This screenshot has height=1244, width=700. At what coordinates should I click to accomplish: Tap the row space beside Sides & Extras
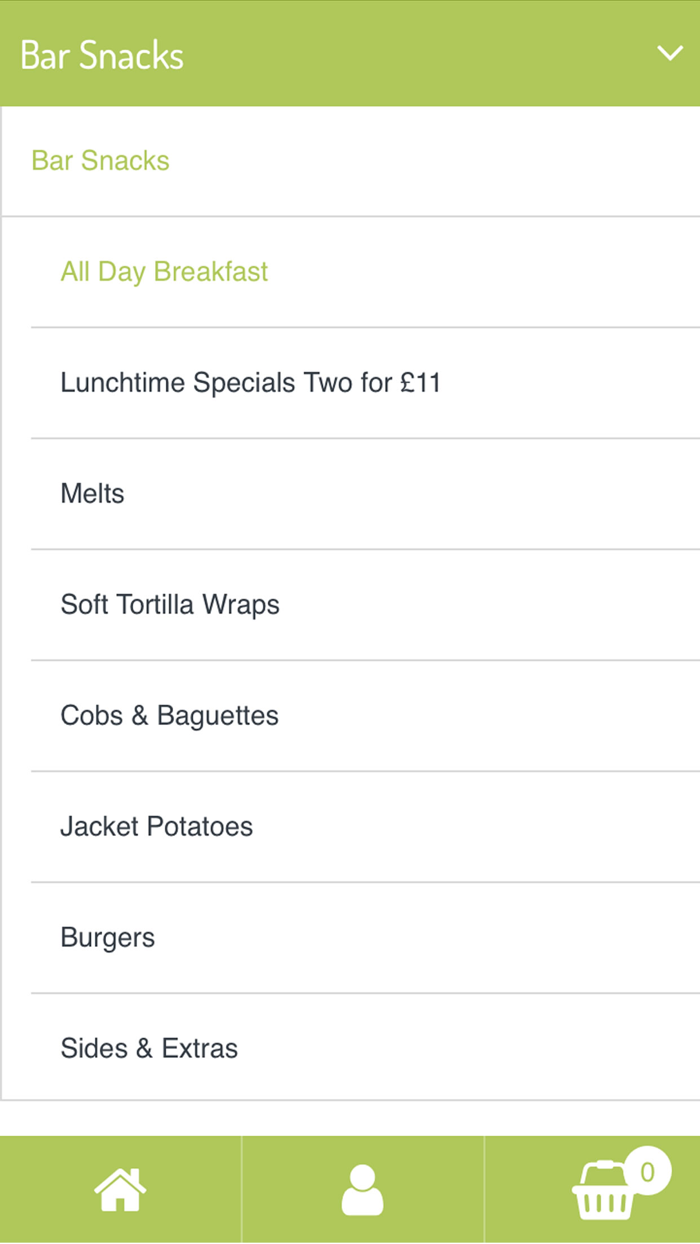(470, 1049)
